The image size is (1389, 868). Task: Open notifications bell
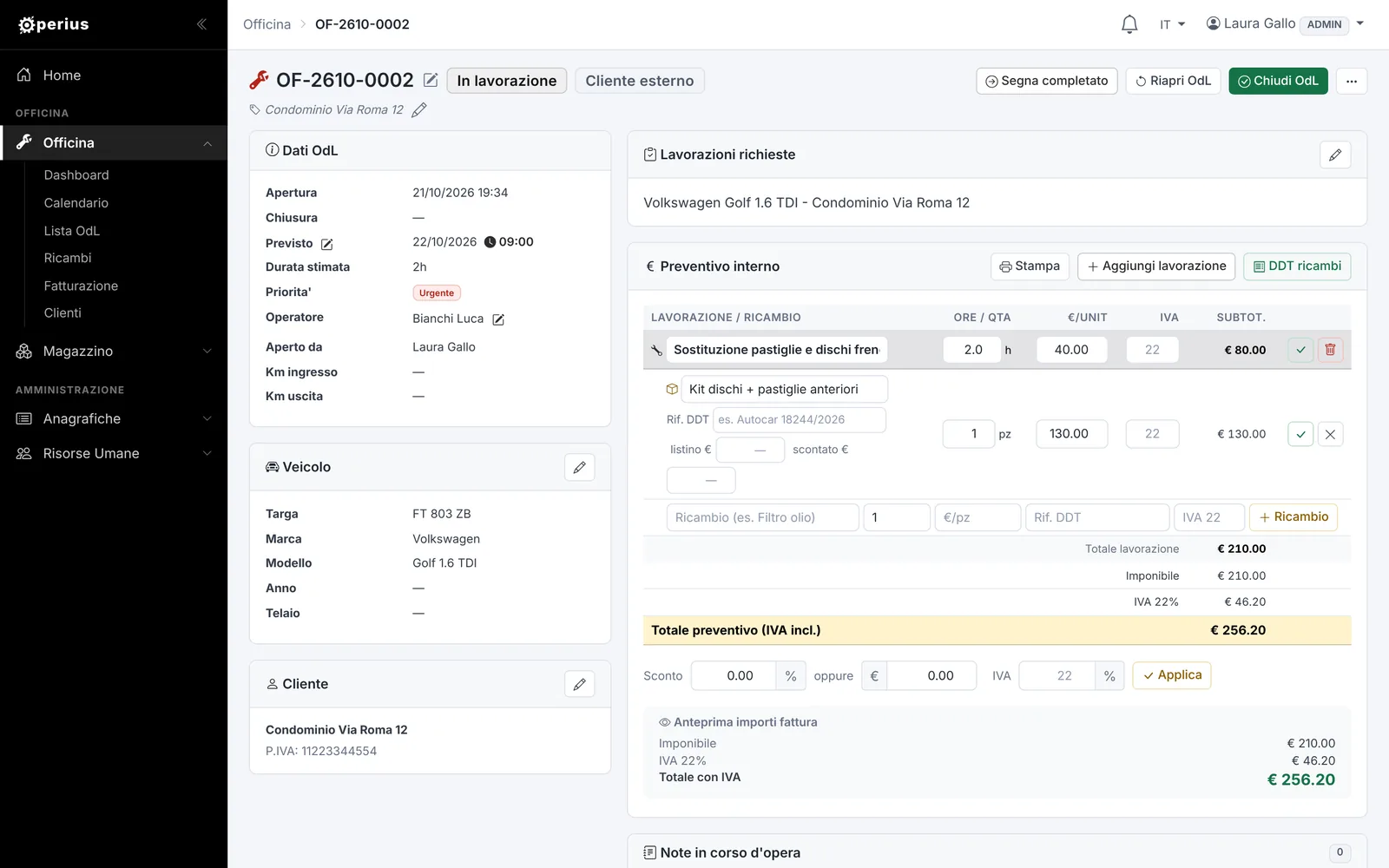[1129, 24]
